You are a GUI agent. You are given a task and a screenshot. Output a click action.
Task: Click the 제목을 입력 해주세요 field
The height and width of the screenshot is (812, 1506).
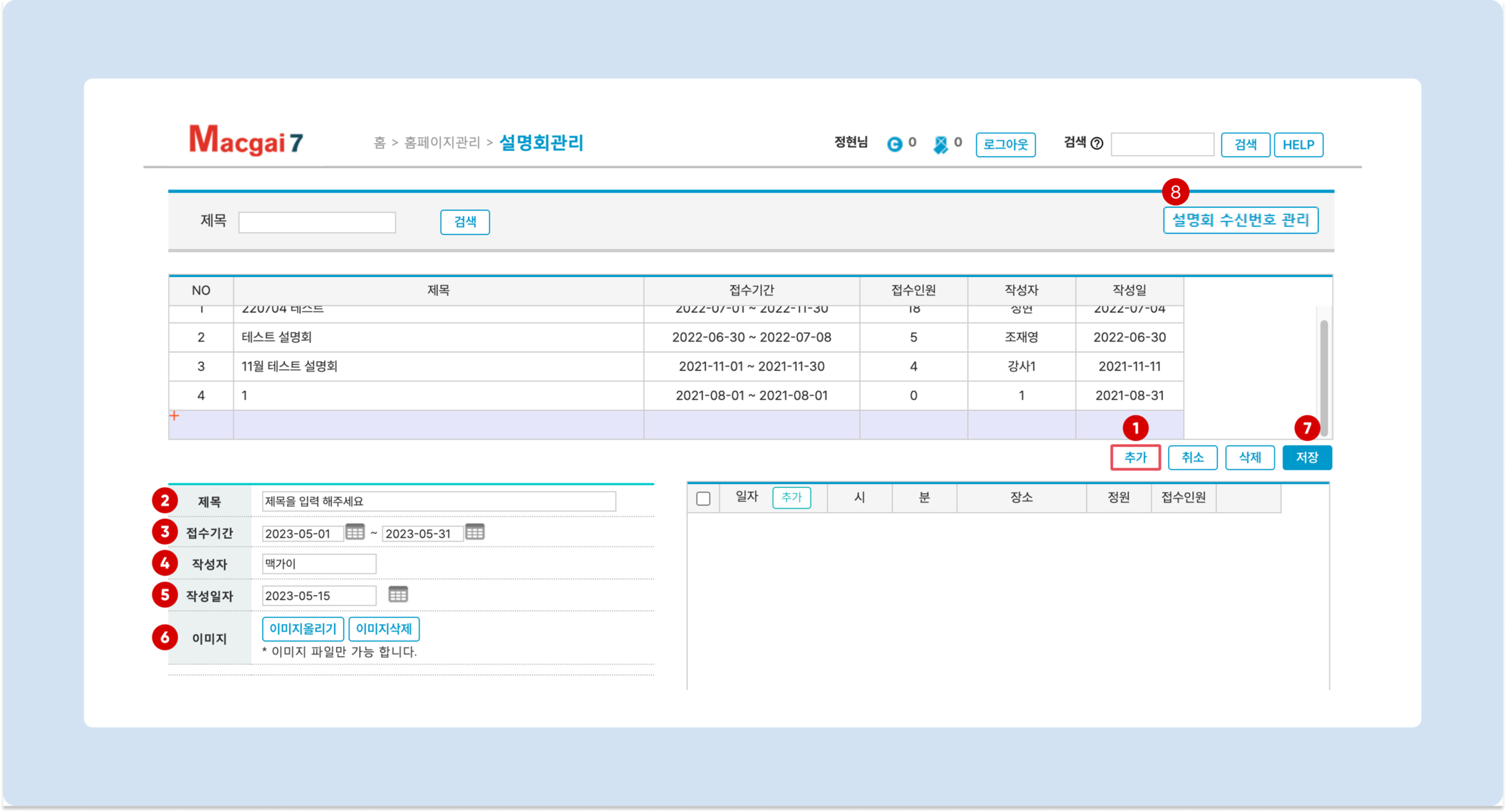439,501
